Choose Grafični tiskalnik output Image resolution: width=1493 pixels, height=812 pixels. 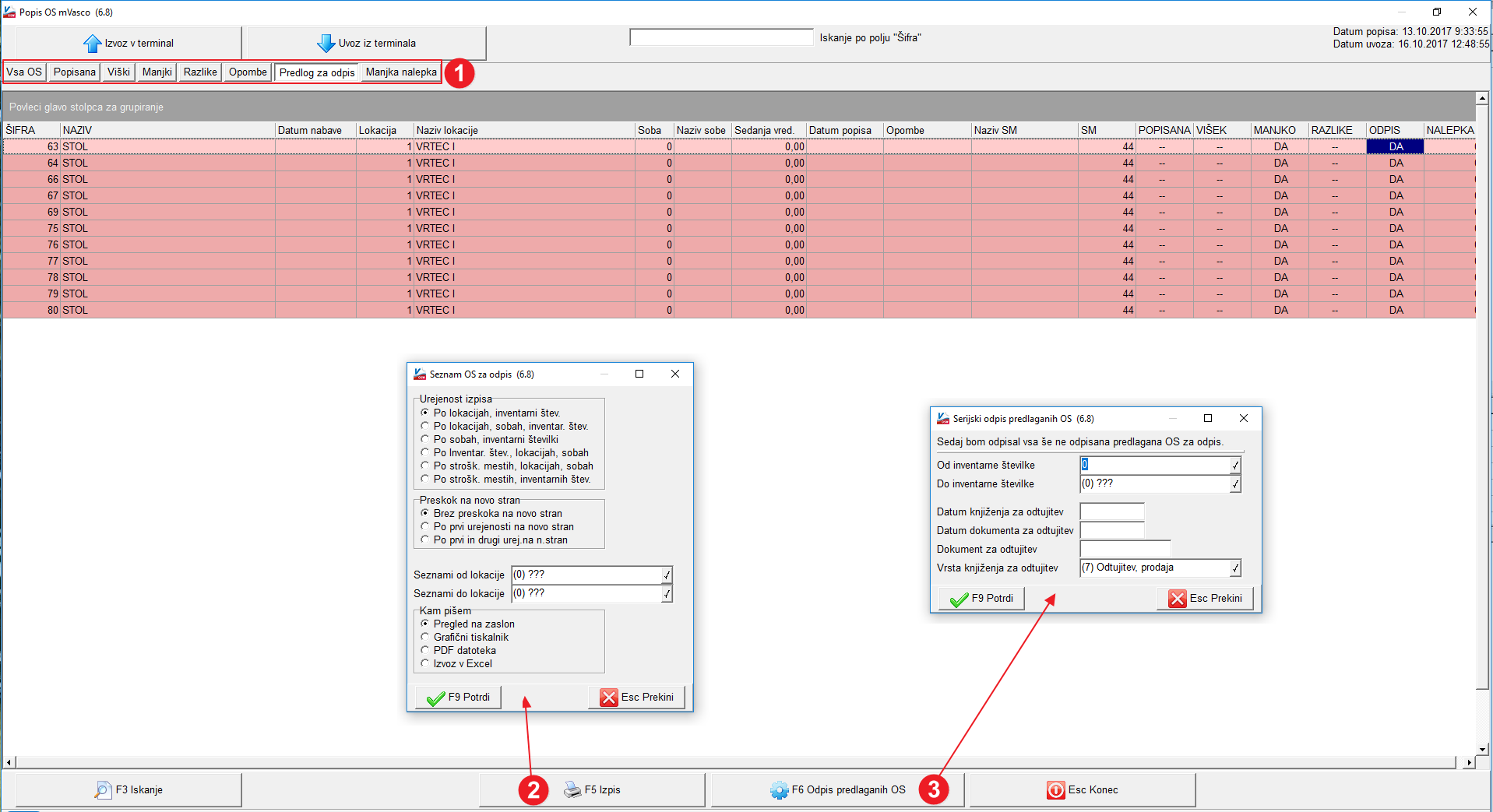point(424,637)
